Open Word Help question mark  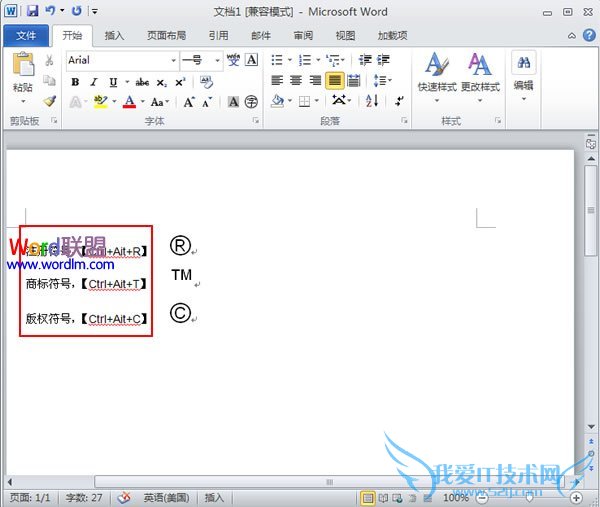tap(589, 35)
